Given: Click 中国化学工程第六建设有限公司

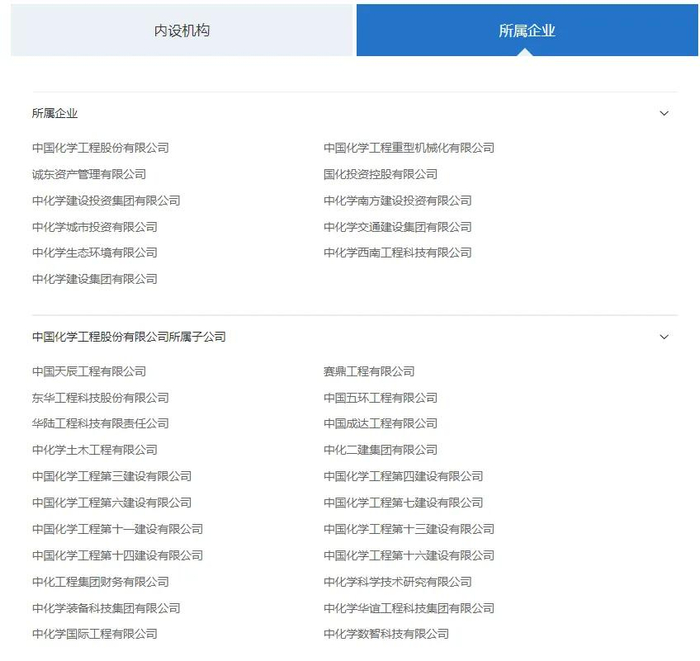Looking at the screenshot, I should pos(112,503).
